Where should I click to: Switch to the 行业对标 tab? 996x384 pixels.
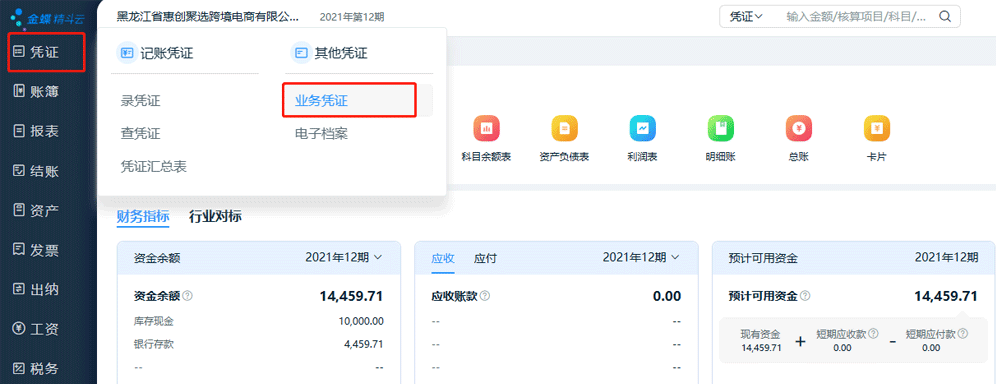215,216
